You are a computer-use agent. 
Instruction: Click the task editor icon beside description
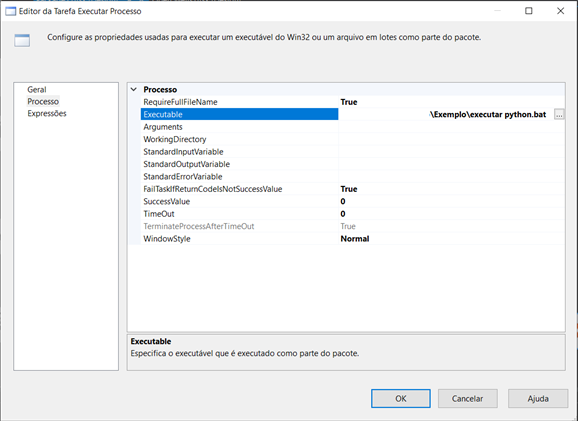click(x=22, y=41)
